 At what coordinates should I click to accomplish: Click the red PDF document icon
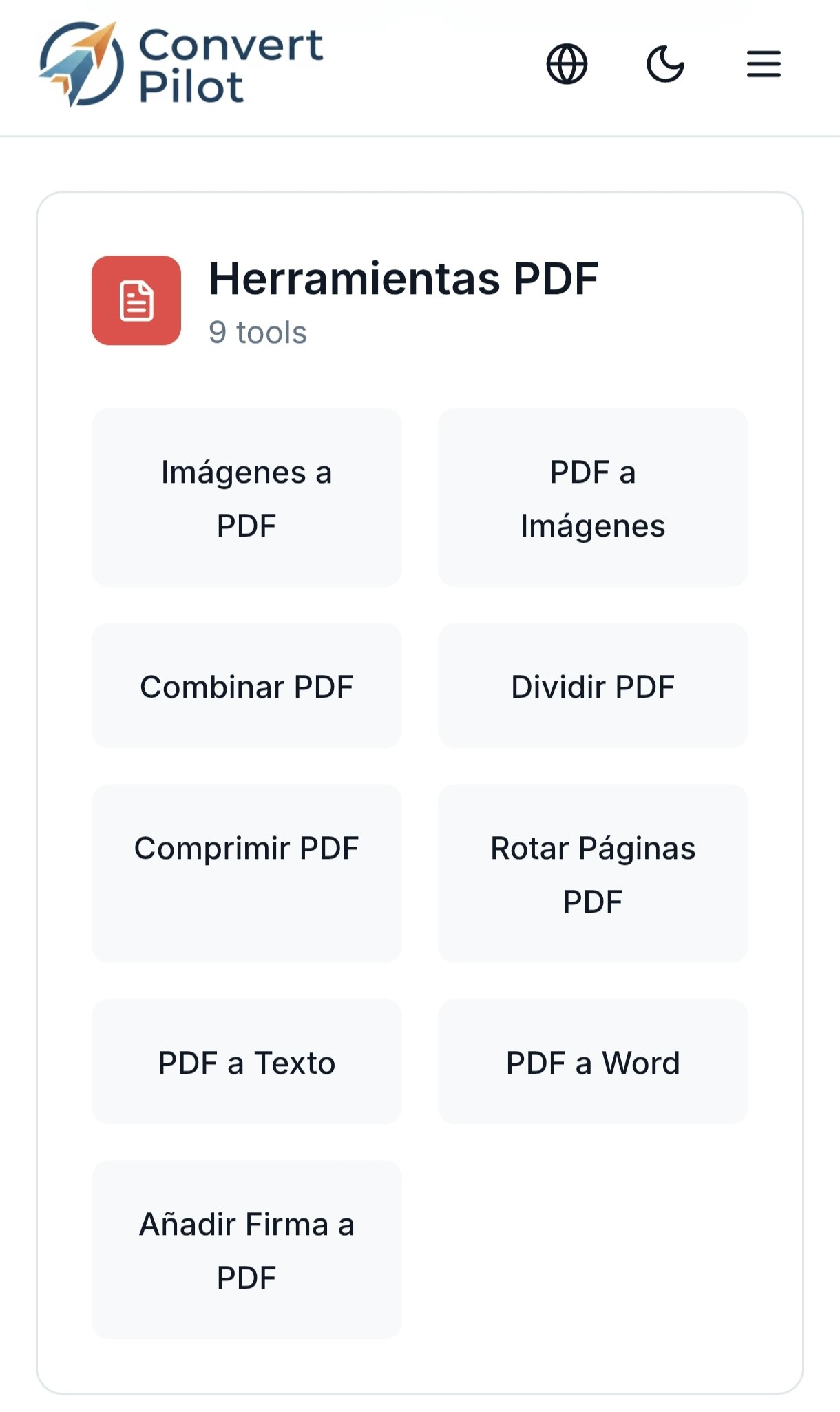click(x=136, y=300)
